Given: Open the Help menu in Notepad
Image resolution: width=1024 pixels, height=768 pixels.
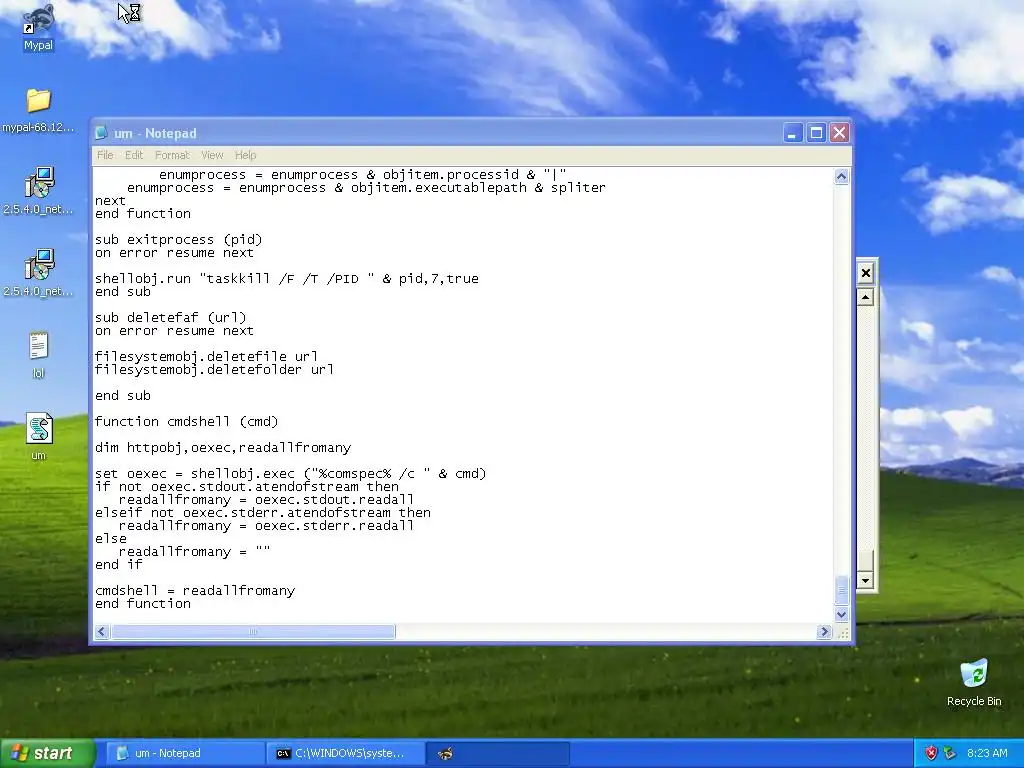Looking at the screenshot, I should pos(246,155).
